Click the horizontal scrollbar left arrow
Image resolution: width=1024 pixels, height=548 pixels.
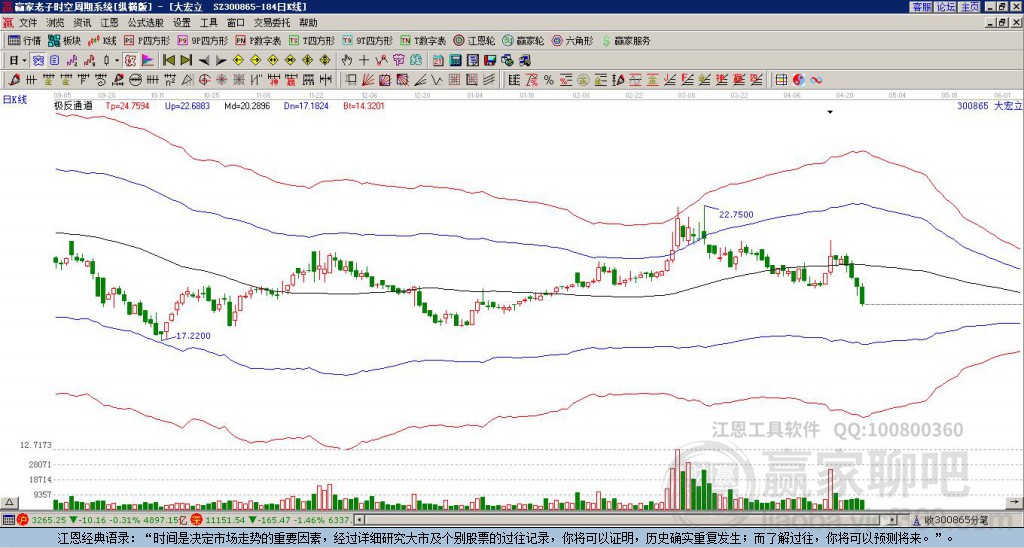click(x=359, y=520)
